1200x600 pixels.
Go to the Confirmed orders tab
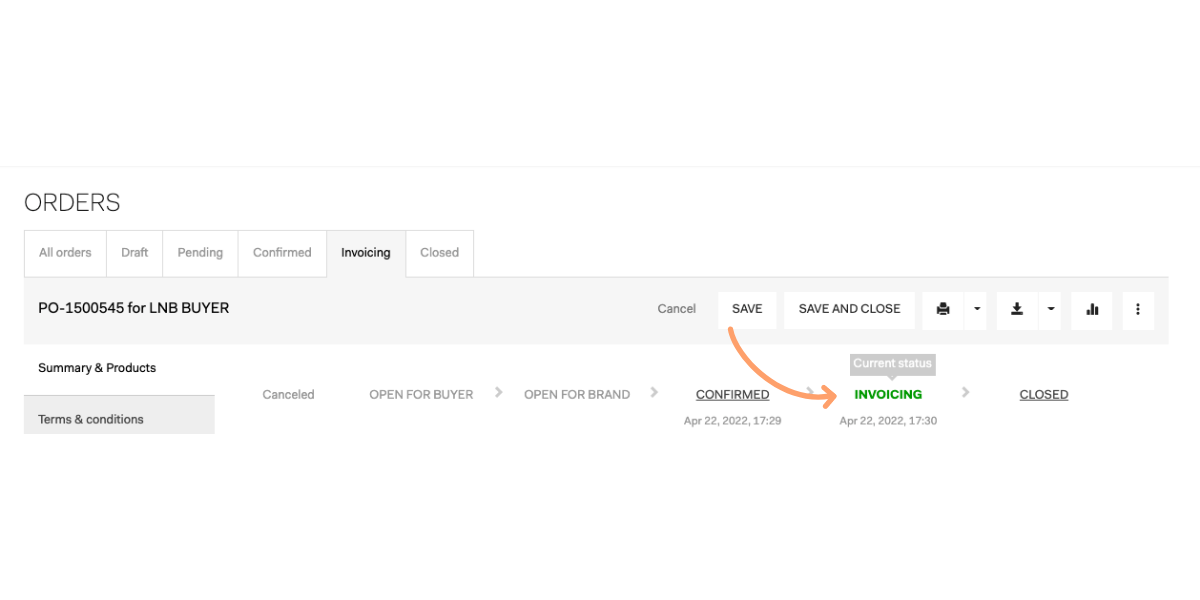282,253
